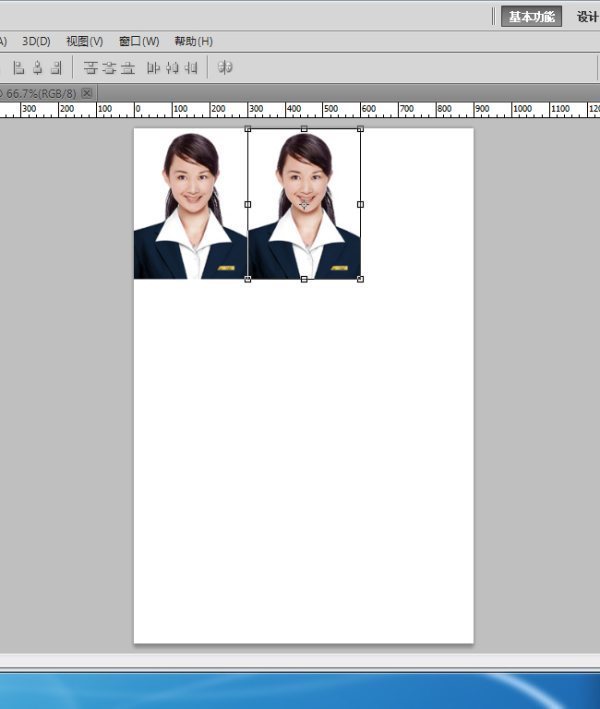Switch to the 设计 workspace

[588, 16]
